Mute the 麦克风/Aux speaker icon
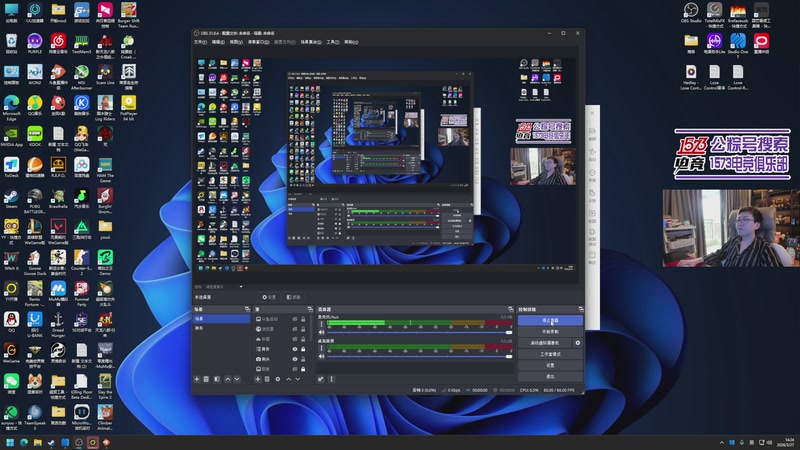The width and height of the screenshot is (800, 450). coord(321,332)
